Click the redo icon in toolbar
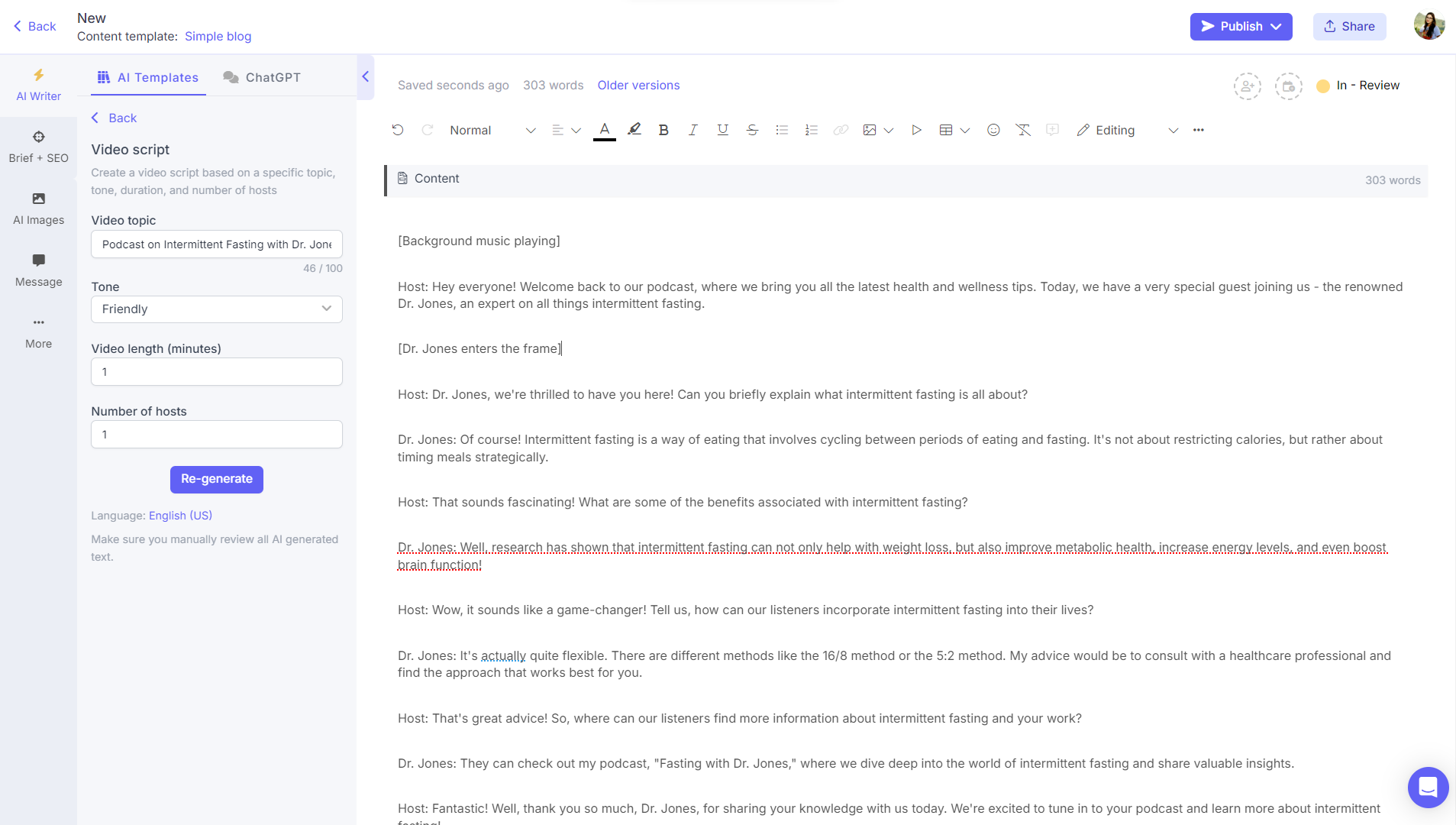1456x825 pixels. pyautogui.click(x=428, y=130)
